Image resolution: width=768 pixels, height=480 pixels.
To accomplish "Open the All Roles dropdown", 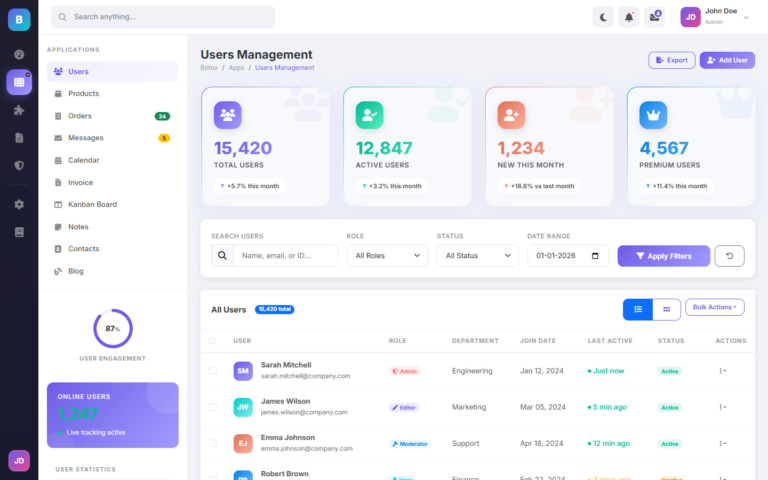I will click(387, 256).
